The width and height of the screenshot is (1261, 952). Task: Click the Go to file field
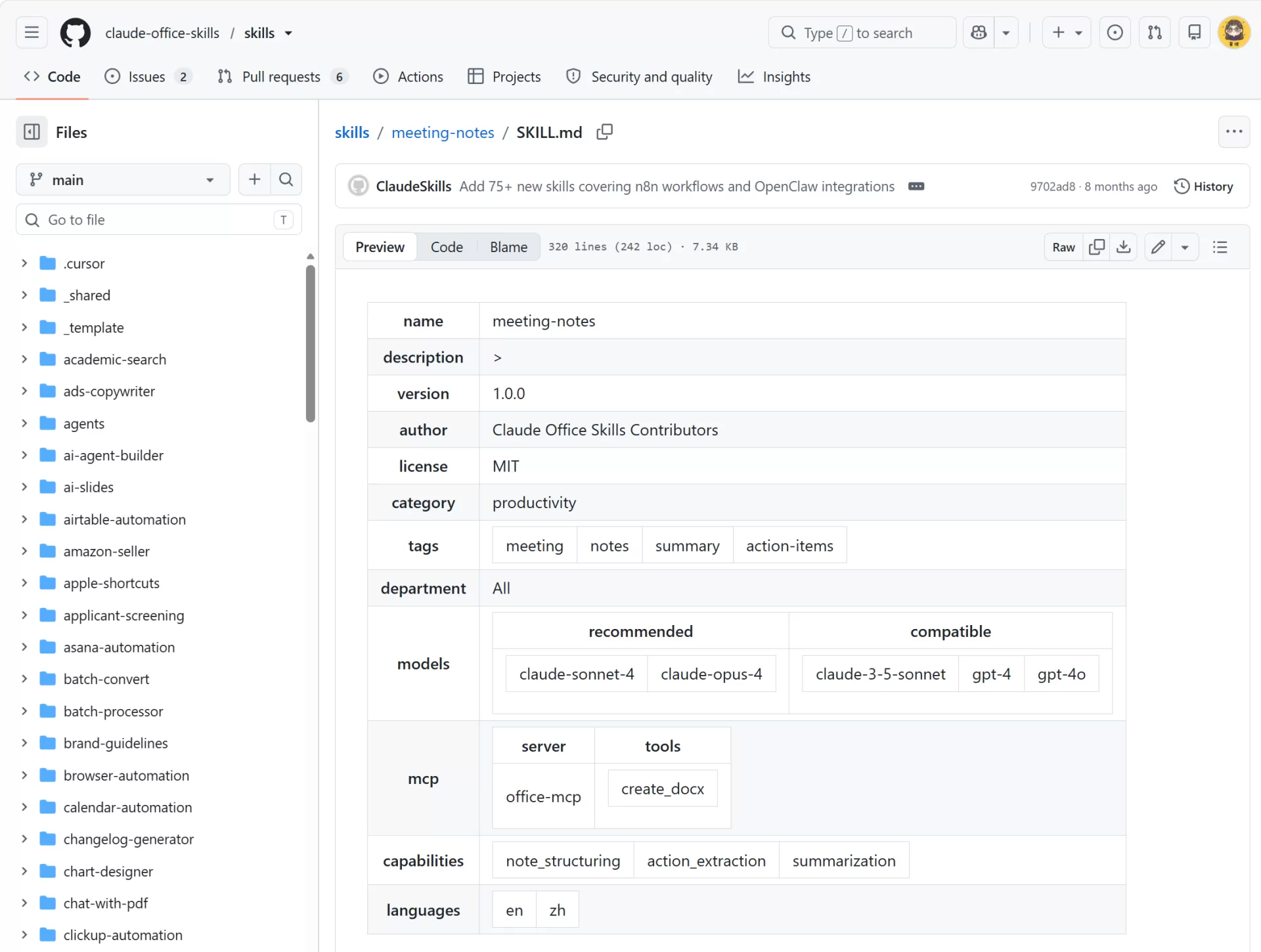click(x=159, y=219)
